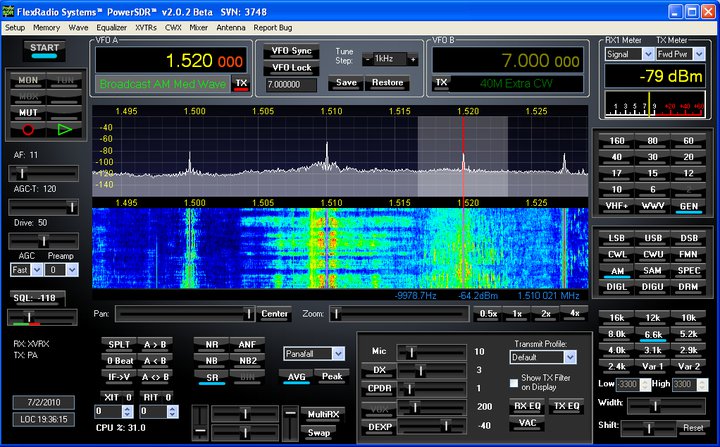
Task: Toggle AVG display averaging
Action: tap(296, 377)
